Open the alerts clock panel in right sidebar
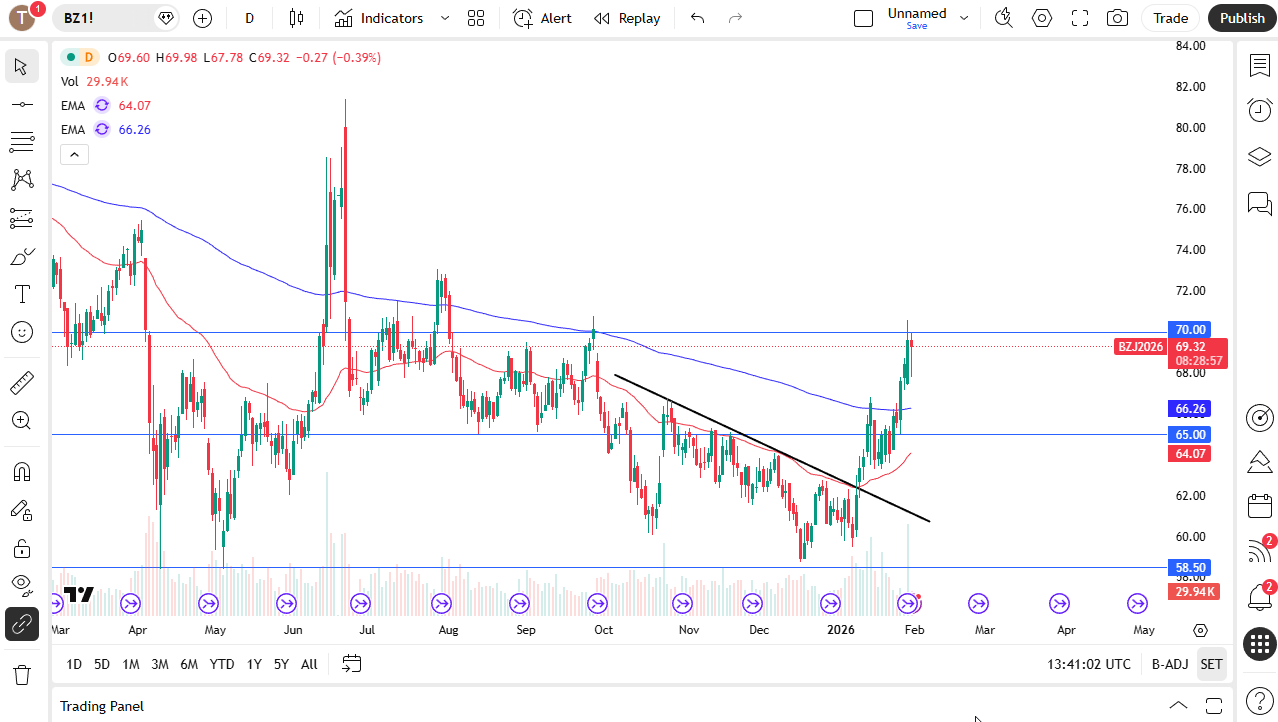 pyautogui.click(x=1259, y=110)
